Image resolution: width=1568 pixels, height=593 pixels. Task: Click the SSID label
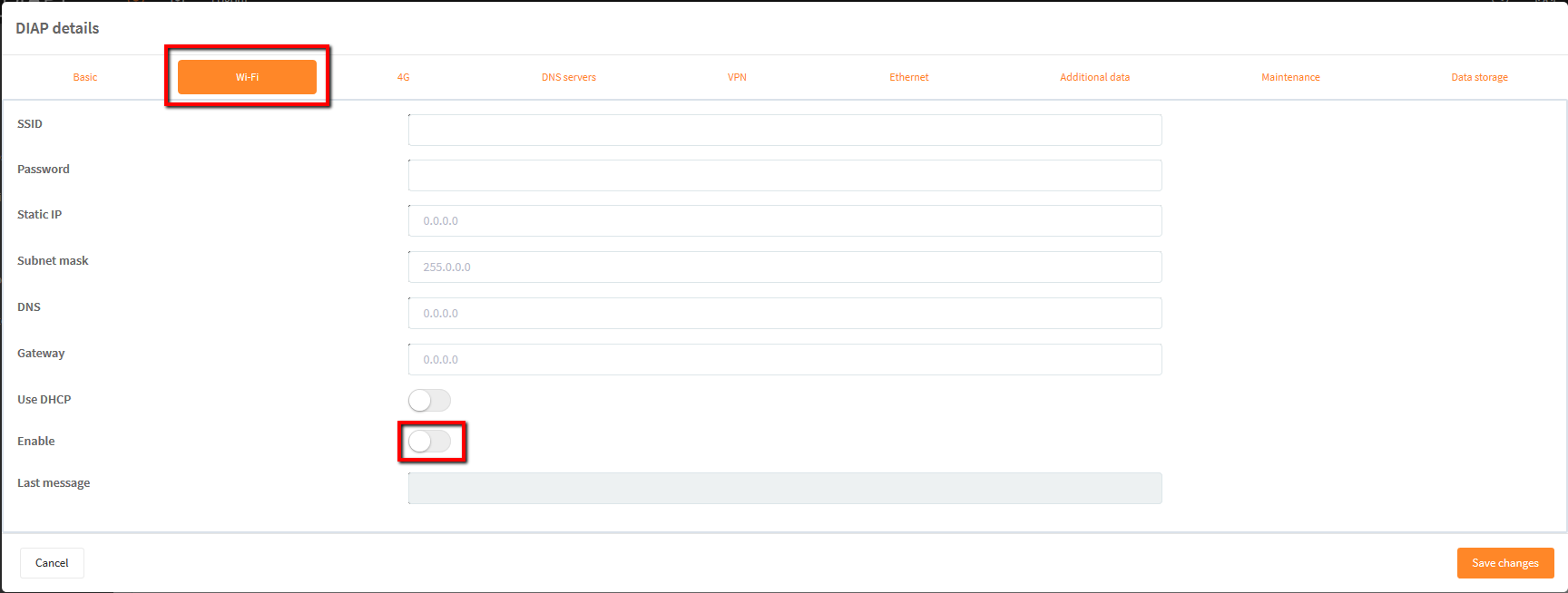click(30, 123)
